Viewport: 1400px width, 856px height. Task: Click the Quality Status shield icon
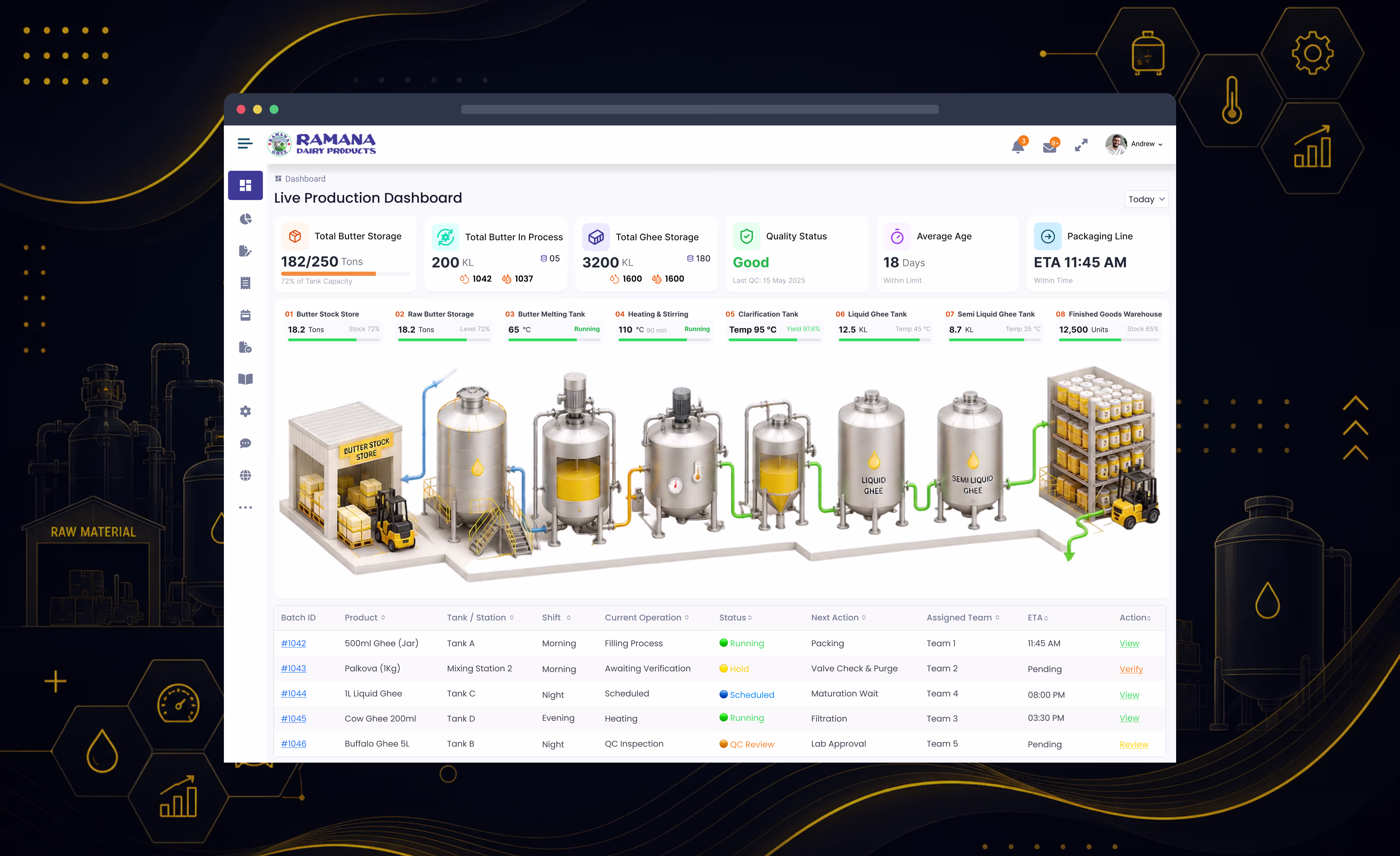coord(747,236)
